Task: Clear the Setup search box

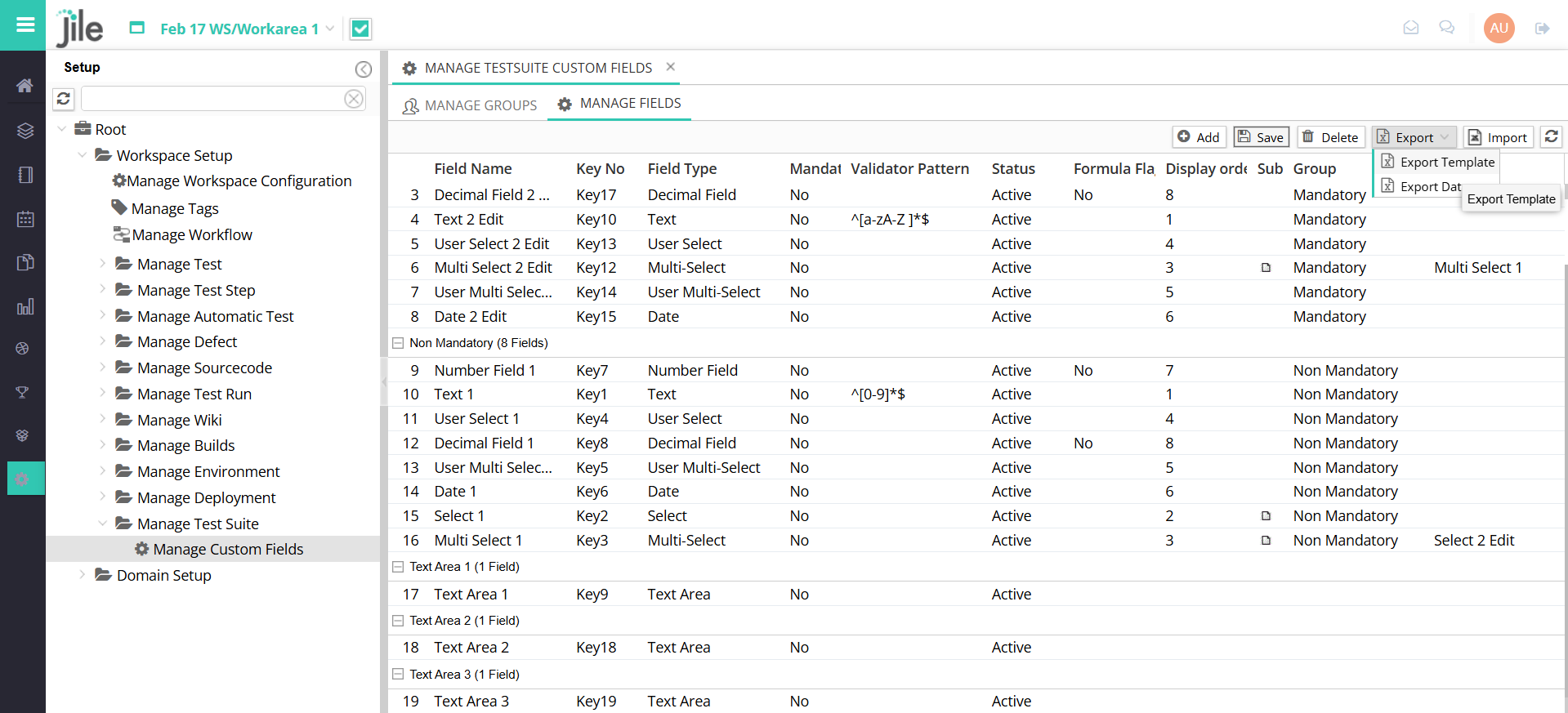Action: 353,99
